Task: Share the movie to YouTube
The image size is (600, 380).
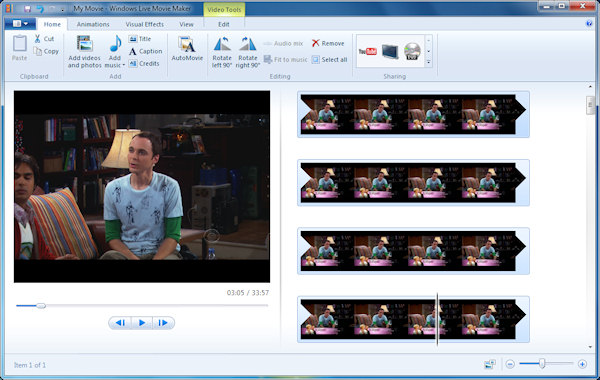Action: point(367,51)
